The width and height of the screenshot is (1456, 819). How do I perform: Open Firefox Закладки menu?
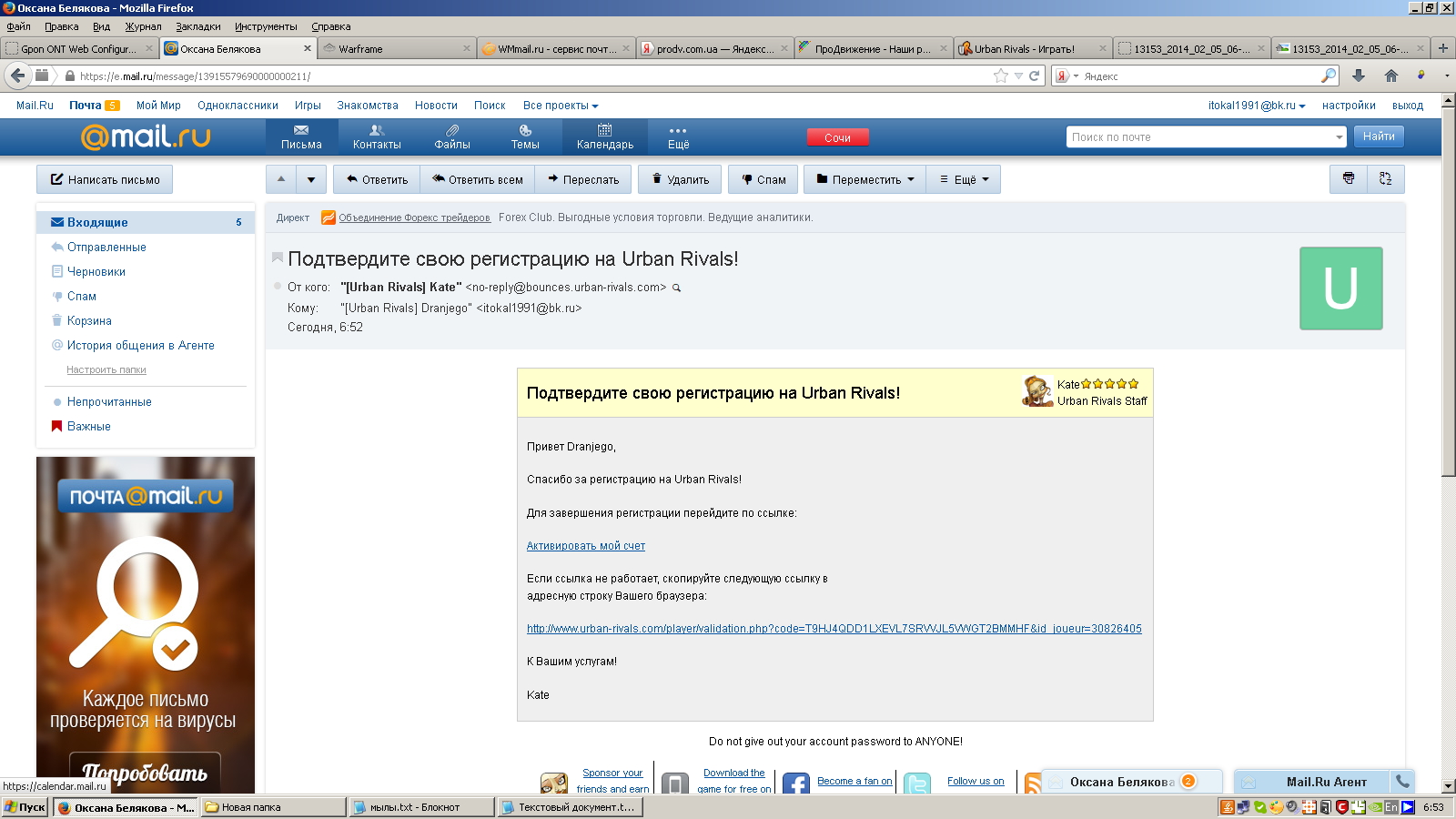point(198,26)
